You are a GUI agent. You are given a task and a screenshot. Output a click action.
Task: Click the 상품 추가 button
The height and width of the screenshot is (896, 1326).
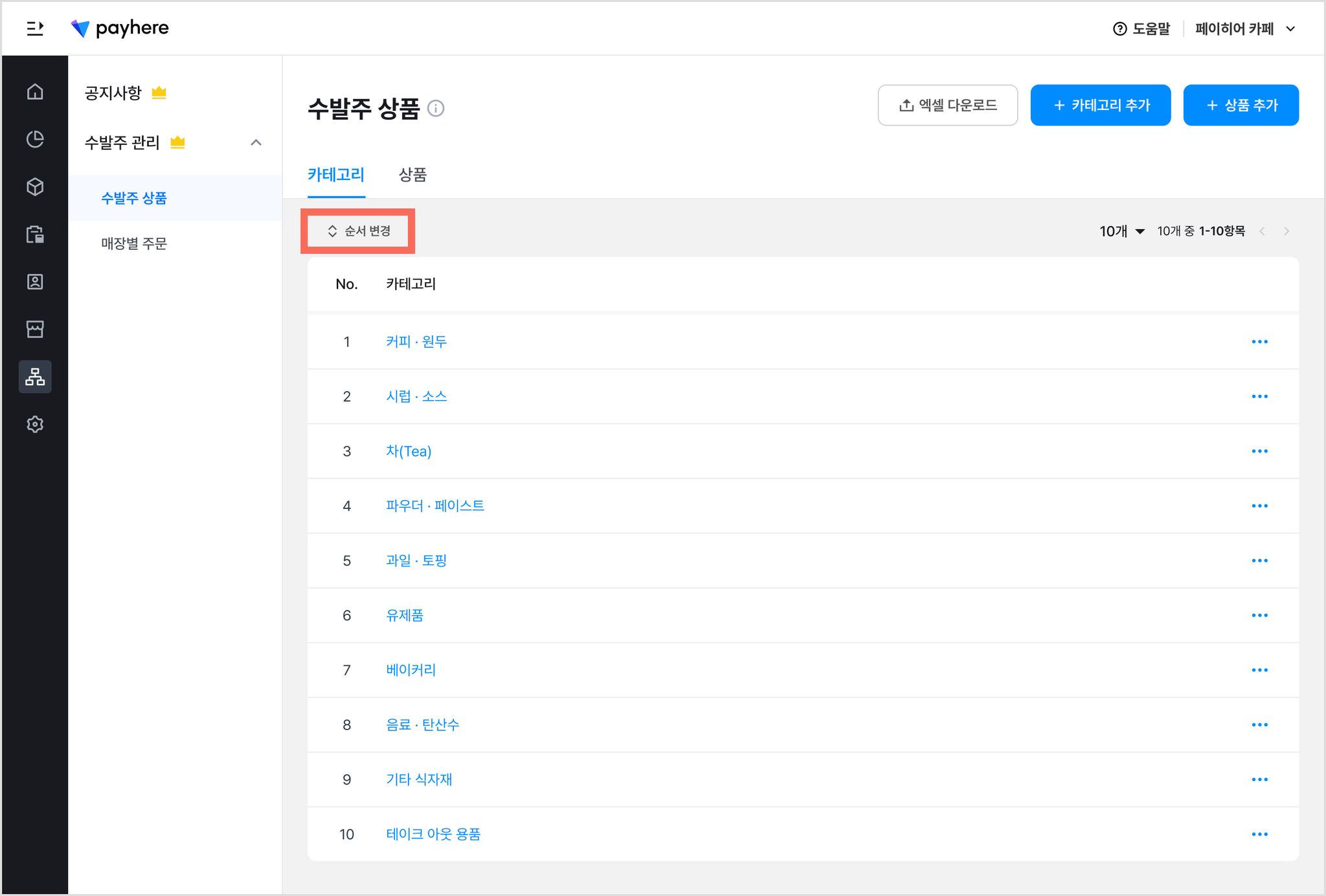click(1241, 105)
